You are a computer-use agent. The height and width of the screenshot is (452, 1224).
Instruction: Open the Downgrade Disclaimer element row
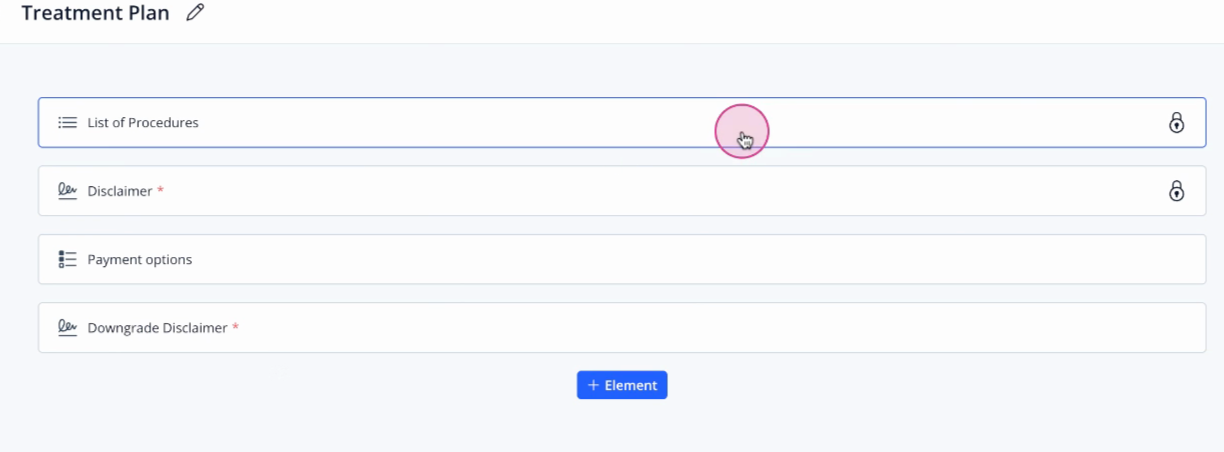pos(622,327)
